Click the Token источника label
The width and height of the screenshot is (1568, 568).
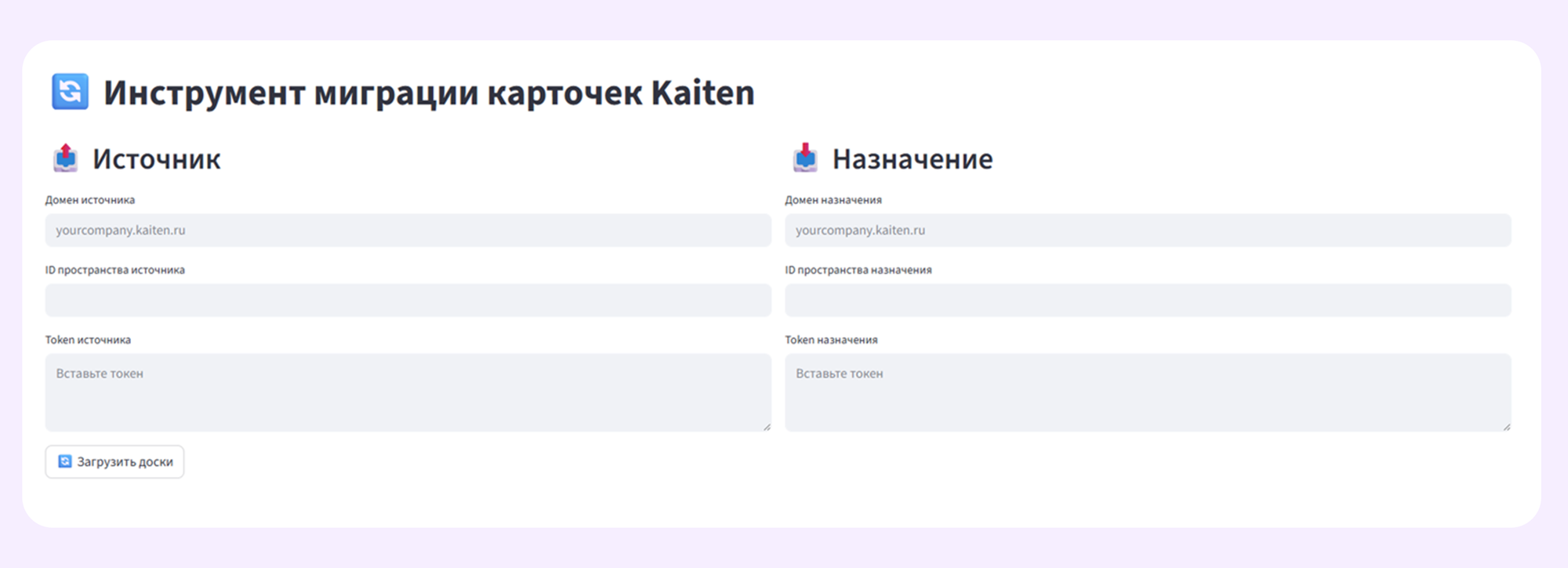coord(88,340)
